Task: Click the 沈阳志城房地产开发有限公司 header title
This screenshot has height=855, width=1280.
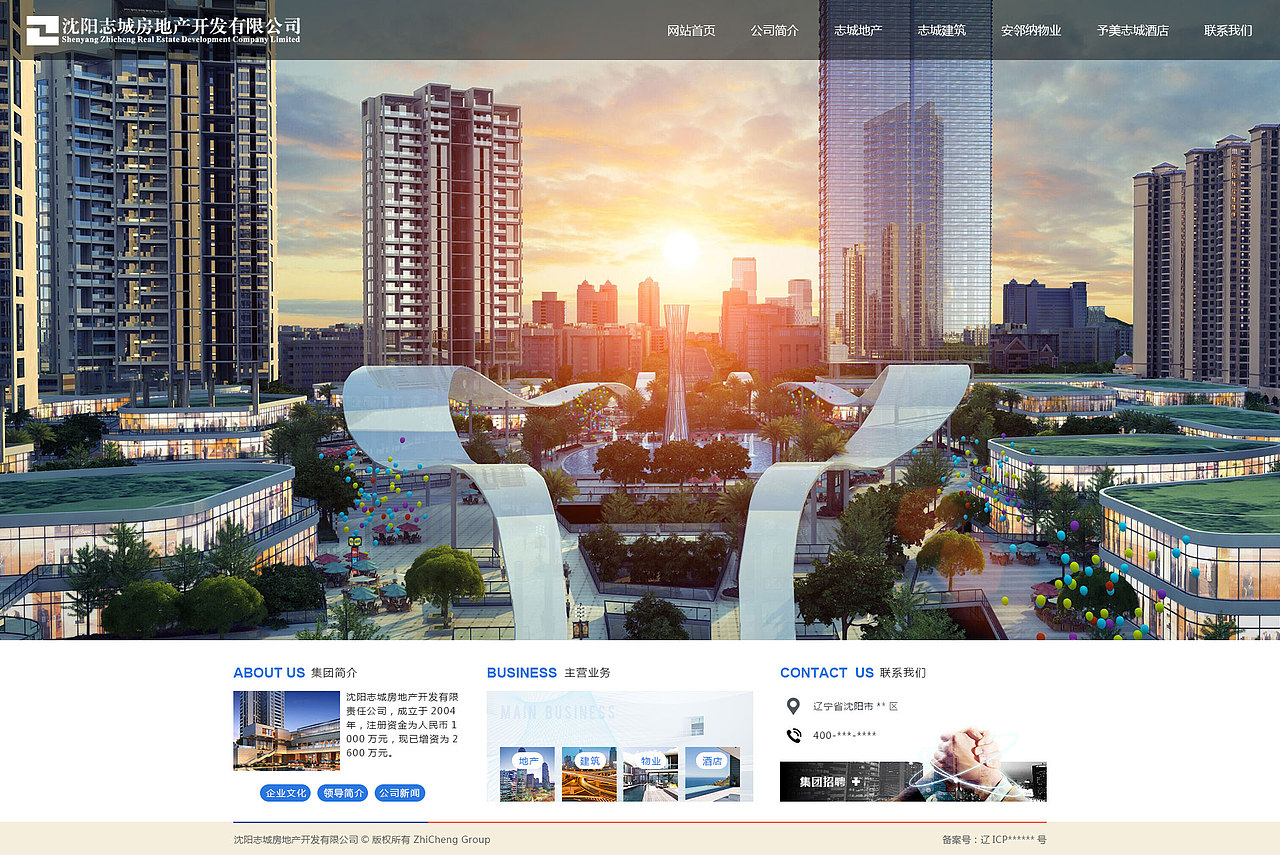Action: click(181, 29)
